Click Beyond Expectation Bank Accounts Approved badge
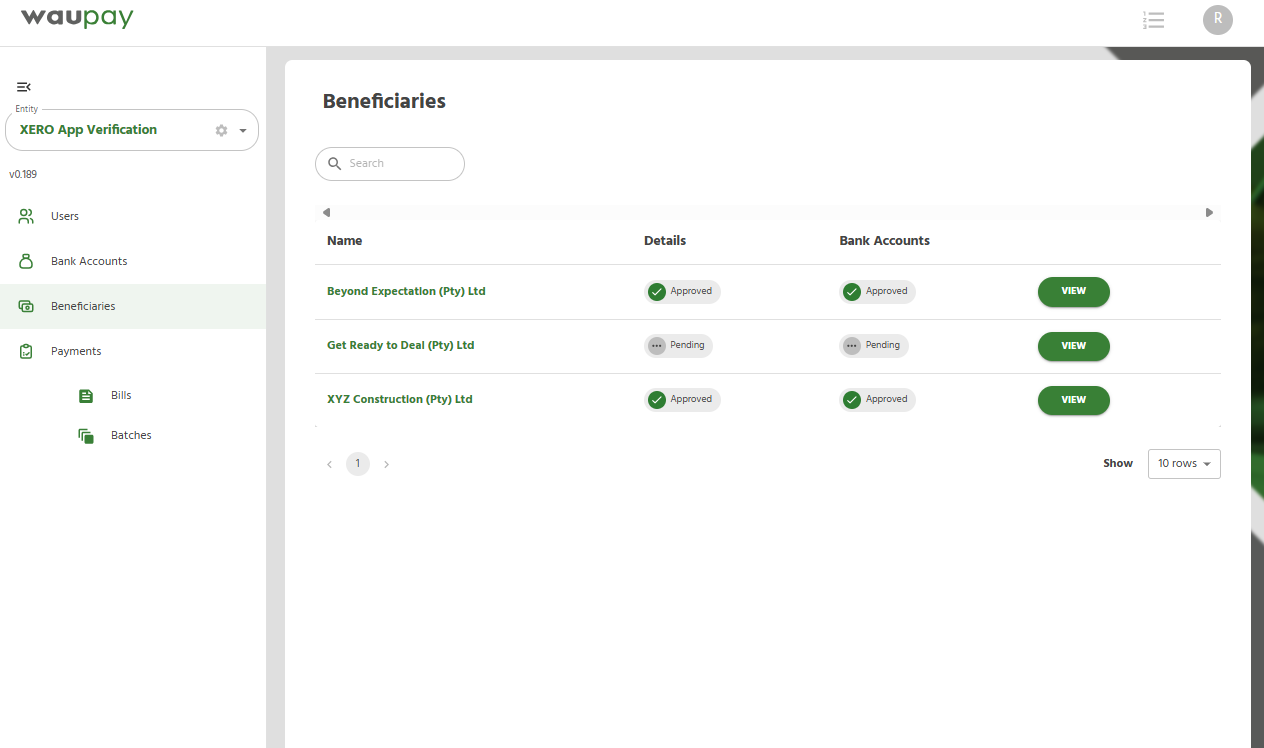 click(x=877, y=292)
